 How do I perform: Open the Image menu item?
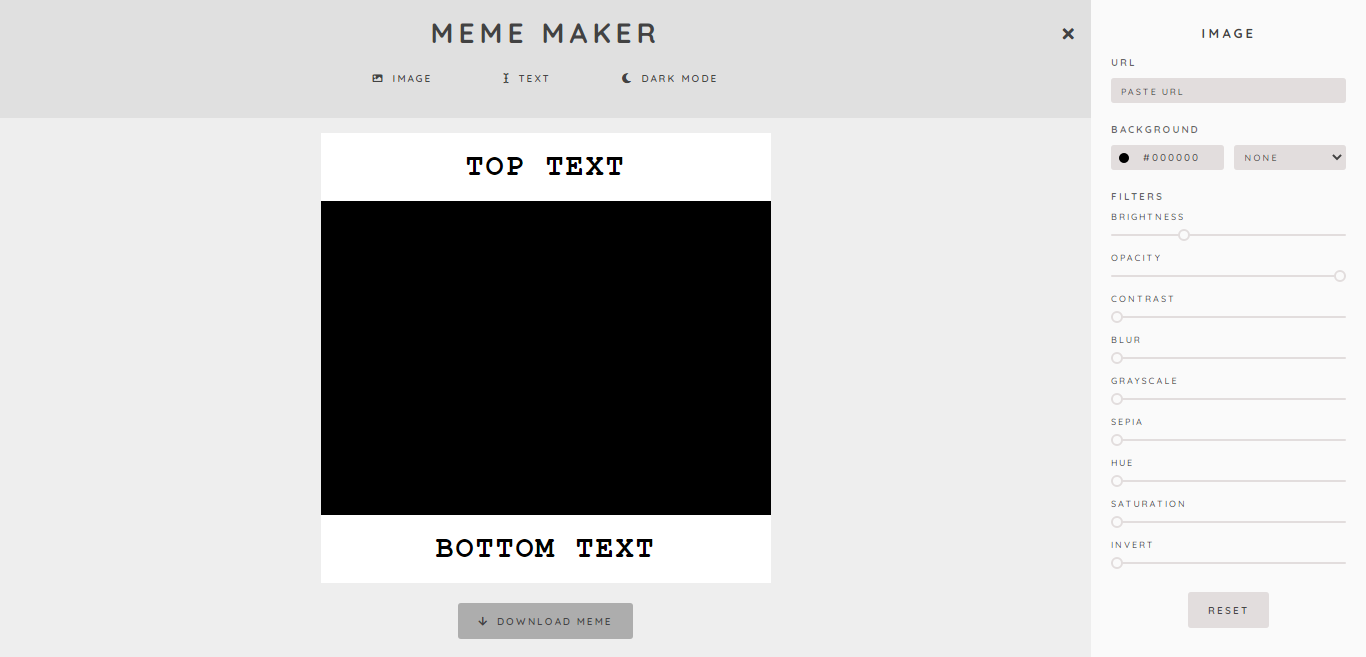tap(402, 78)
